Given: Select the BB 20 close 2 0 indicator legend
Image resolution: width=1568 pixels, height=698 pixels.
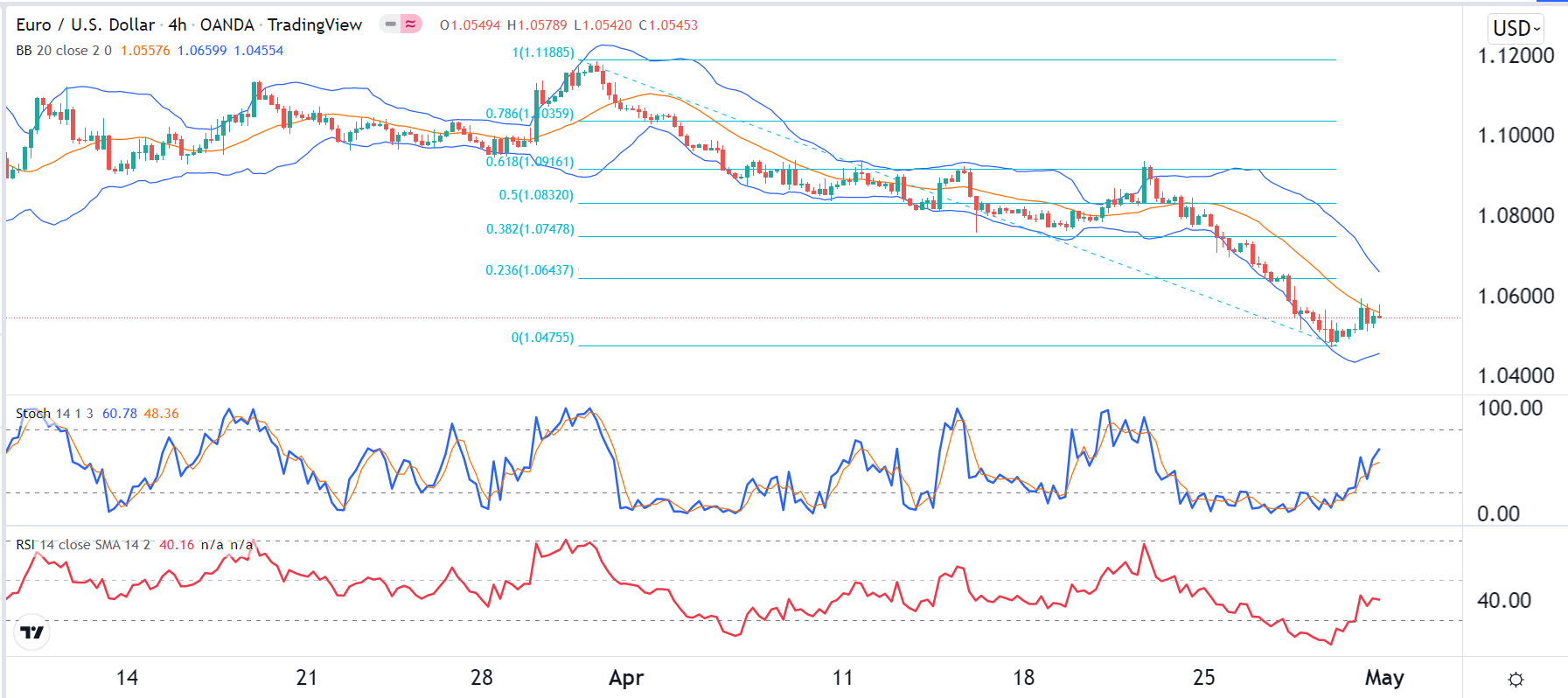Looking at the screenshot, I should [64, 51].
